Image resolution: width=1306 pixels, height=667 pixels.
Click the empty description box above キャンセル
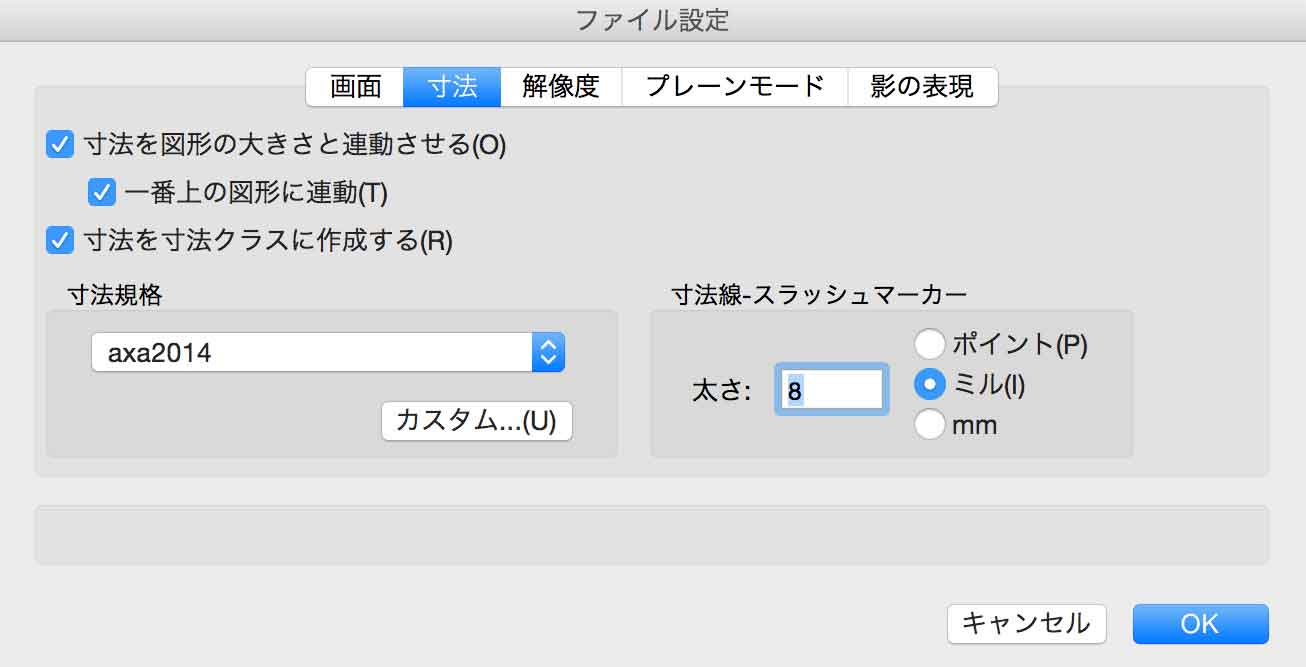(x=652, y=535)
